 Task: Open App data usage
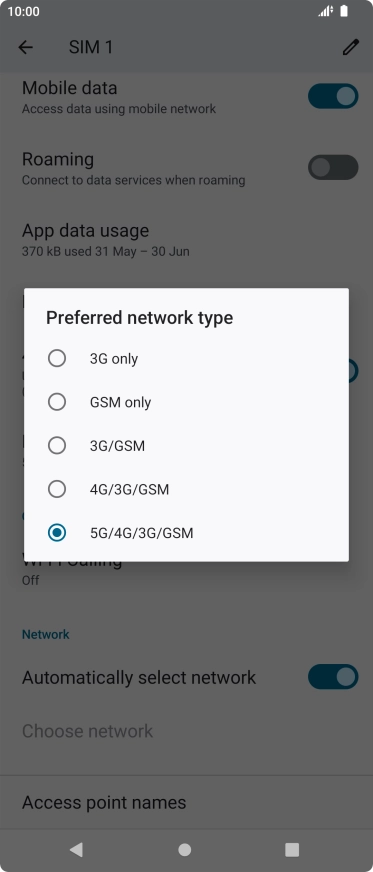pos(186,240)
